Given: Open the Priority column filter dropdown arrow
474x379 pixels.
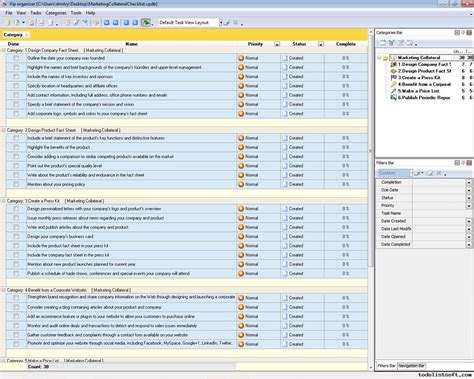Looking at the screenshot, I should coord(277,44).
